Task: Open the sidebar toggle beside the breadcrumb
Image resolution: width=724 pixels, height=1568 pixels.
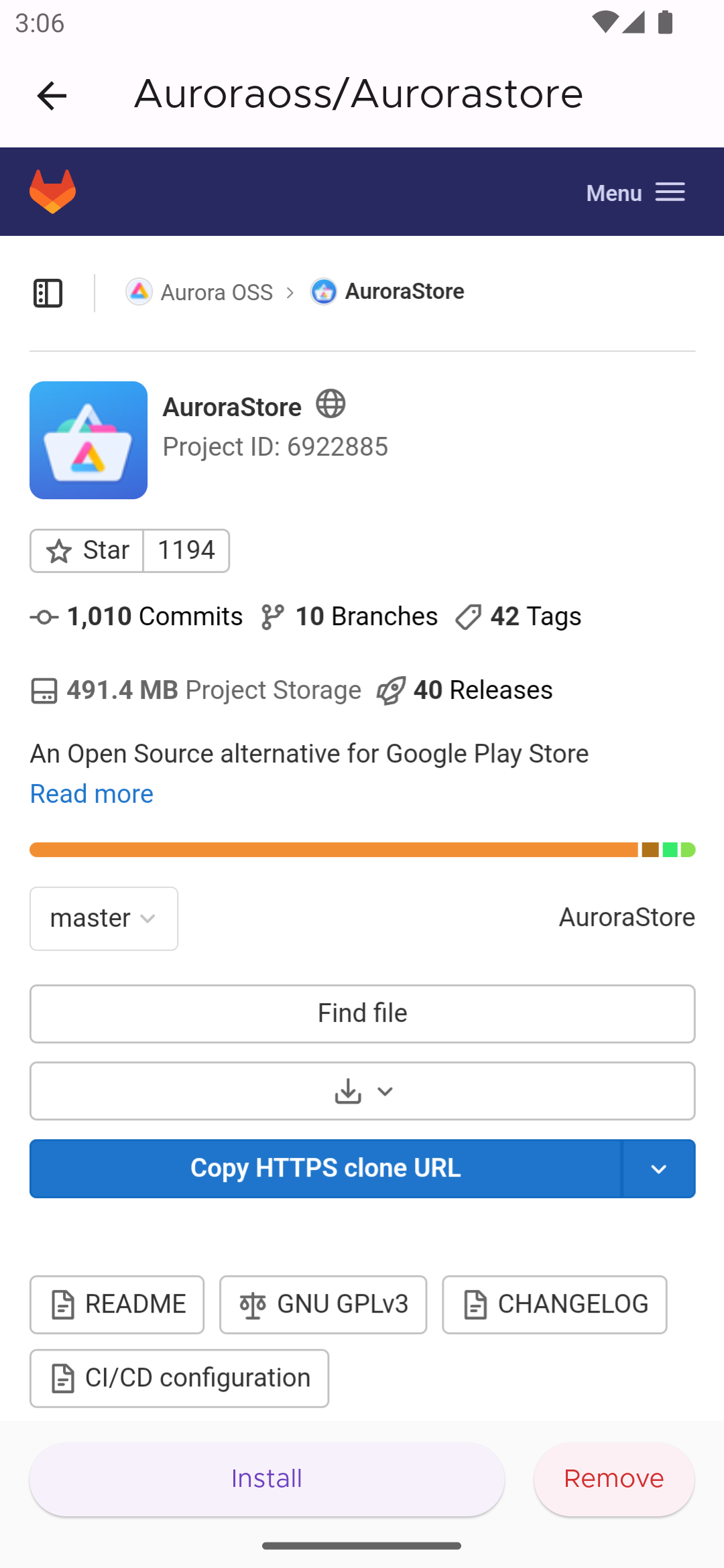Action: coord(47,291)
